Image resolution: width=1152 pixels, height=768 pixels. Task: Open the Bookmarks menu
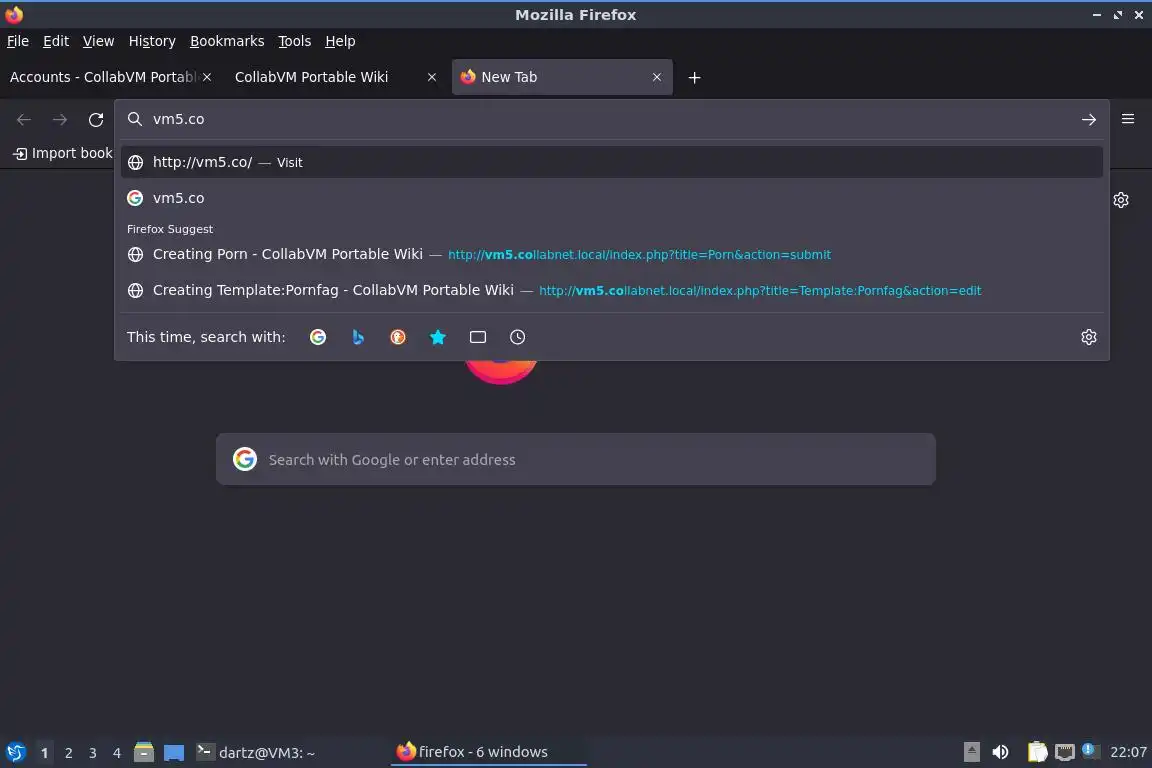[227, 41]
